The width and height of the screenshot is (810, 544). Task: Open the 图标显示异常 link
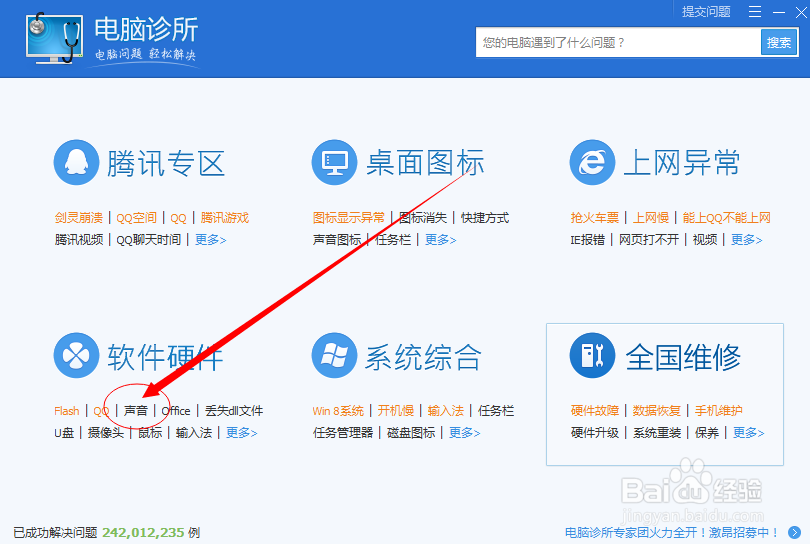(349, 218)
